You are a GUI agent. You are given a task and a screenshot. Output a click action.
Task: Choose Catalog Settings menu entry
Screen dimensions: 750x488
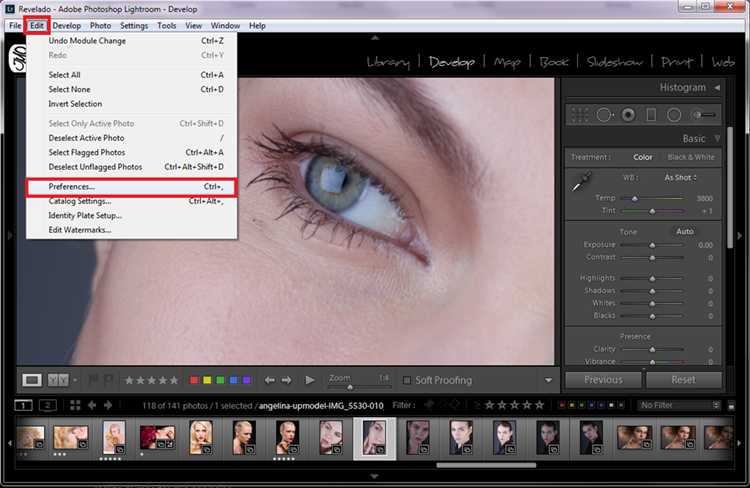tap(132, 201)
